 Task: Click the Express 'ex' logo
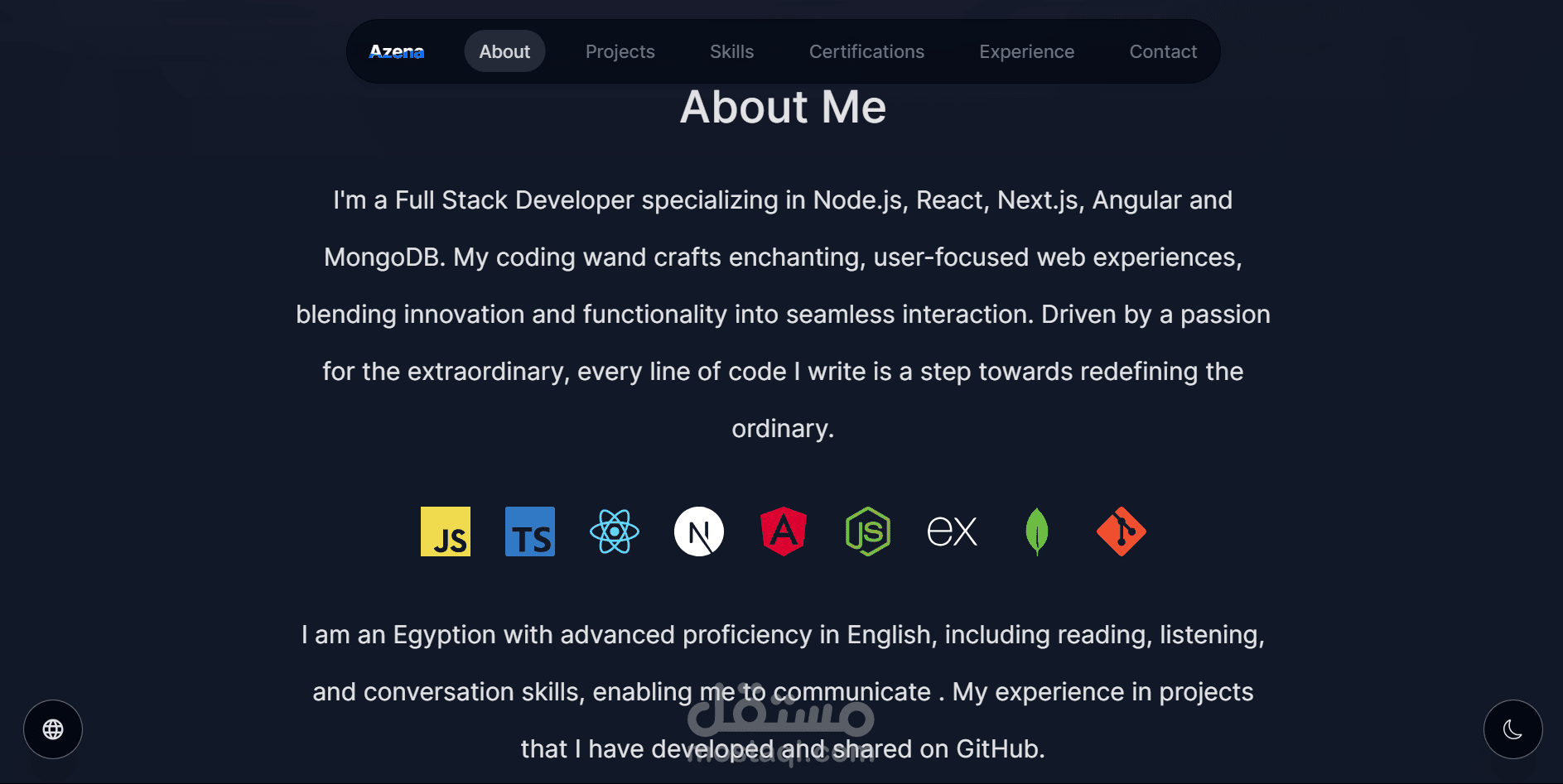[953, 531]
